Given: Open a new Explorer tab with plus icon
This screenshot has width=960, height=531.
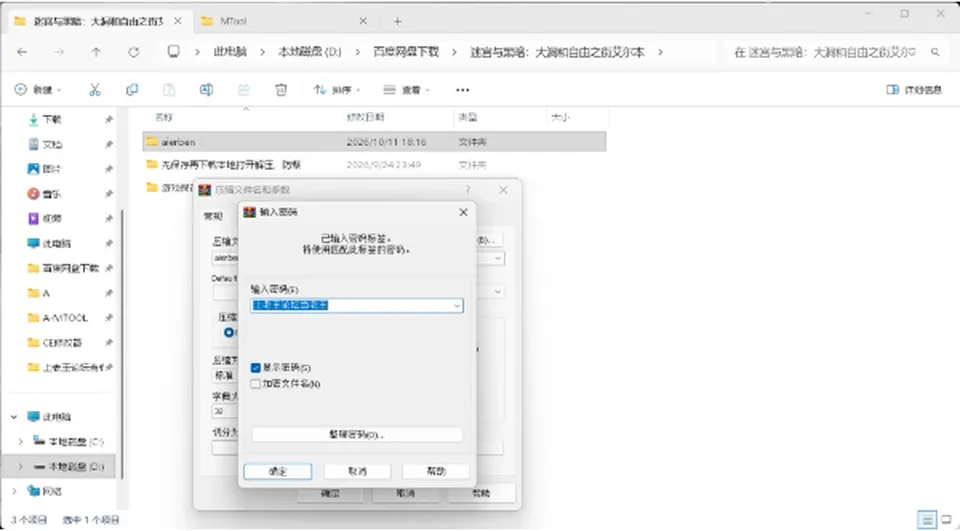Looking at the screenshot, I should (397, 21).
